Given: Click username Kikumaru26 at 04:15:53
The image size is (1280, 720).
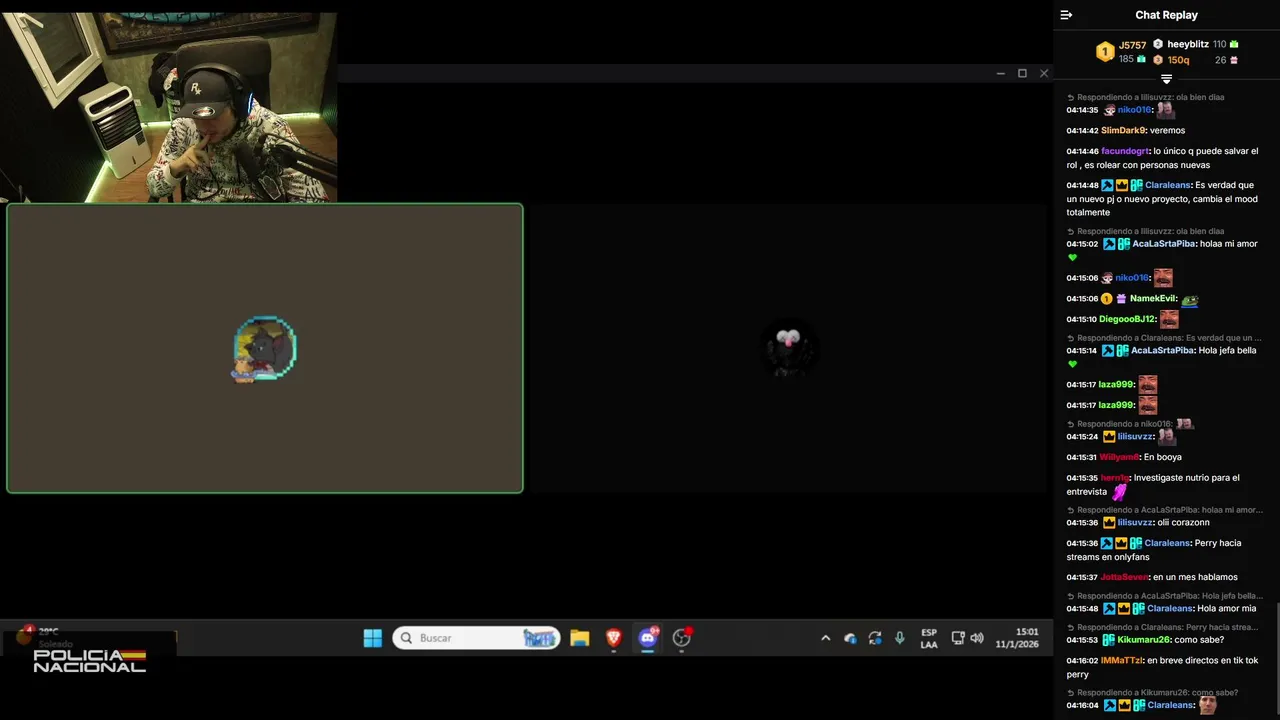Looking at the screenshot, I should [x=1144, y=640].
